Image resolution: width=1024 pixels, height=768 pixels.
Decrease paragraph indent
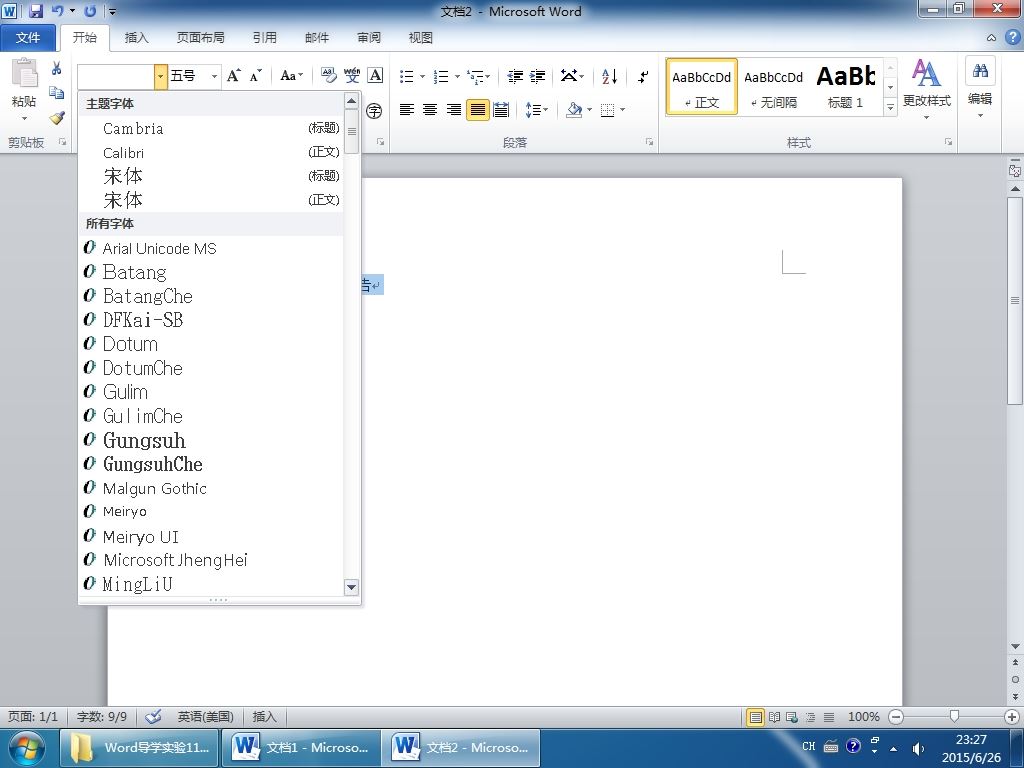click(x=515, y=76)
